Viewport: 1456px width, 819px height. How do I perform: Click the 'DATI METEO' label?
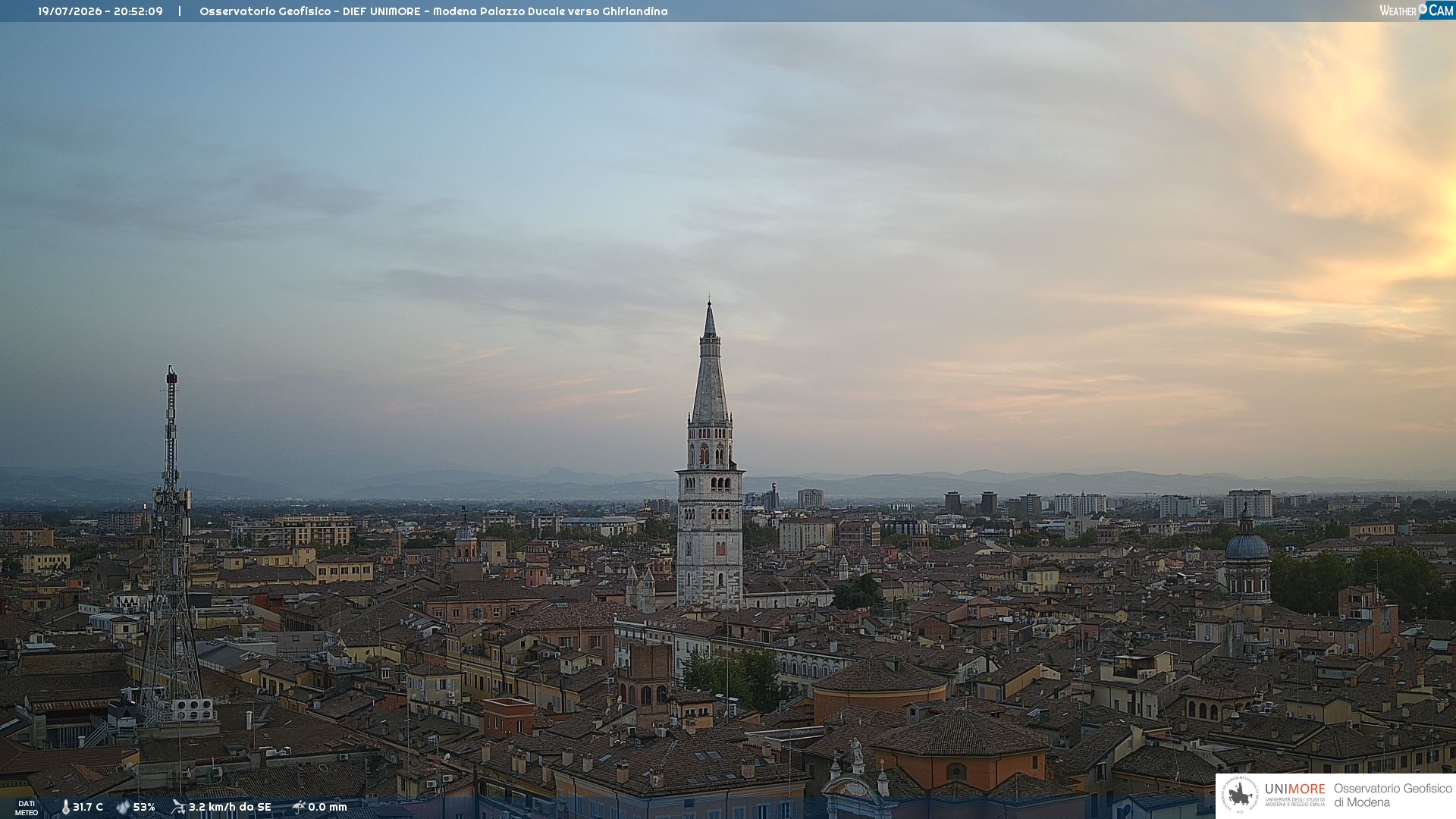pos(27,808)
